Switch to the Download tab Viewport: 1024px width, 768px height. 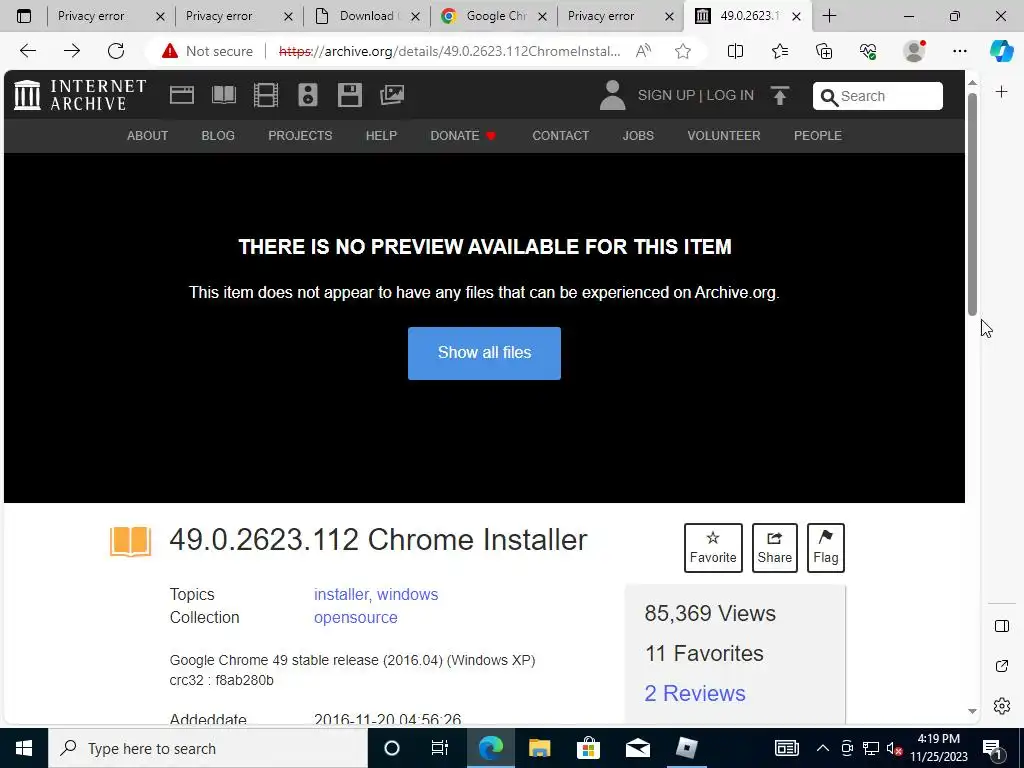pyautogui.click(x=366, y=16)
